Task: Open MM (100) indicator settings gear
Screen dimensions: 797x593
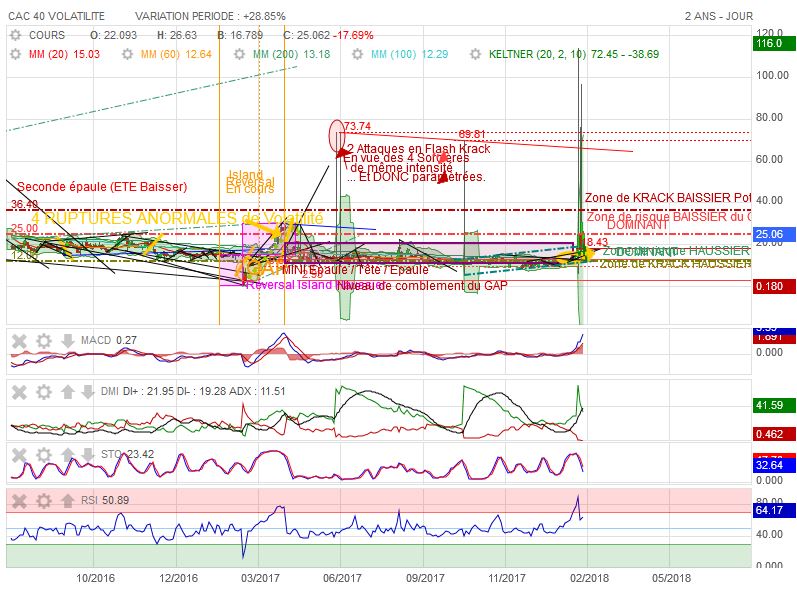Action: pos(358,54)
